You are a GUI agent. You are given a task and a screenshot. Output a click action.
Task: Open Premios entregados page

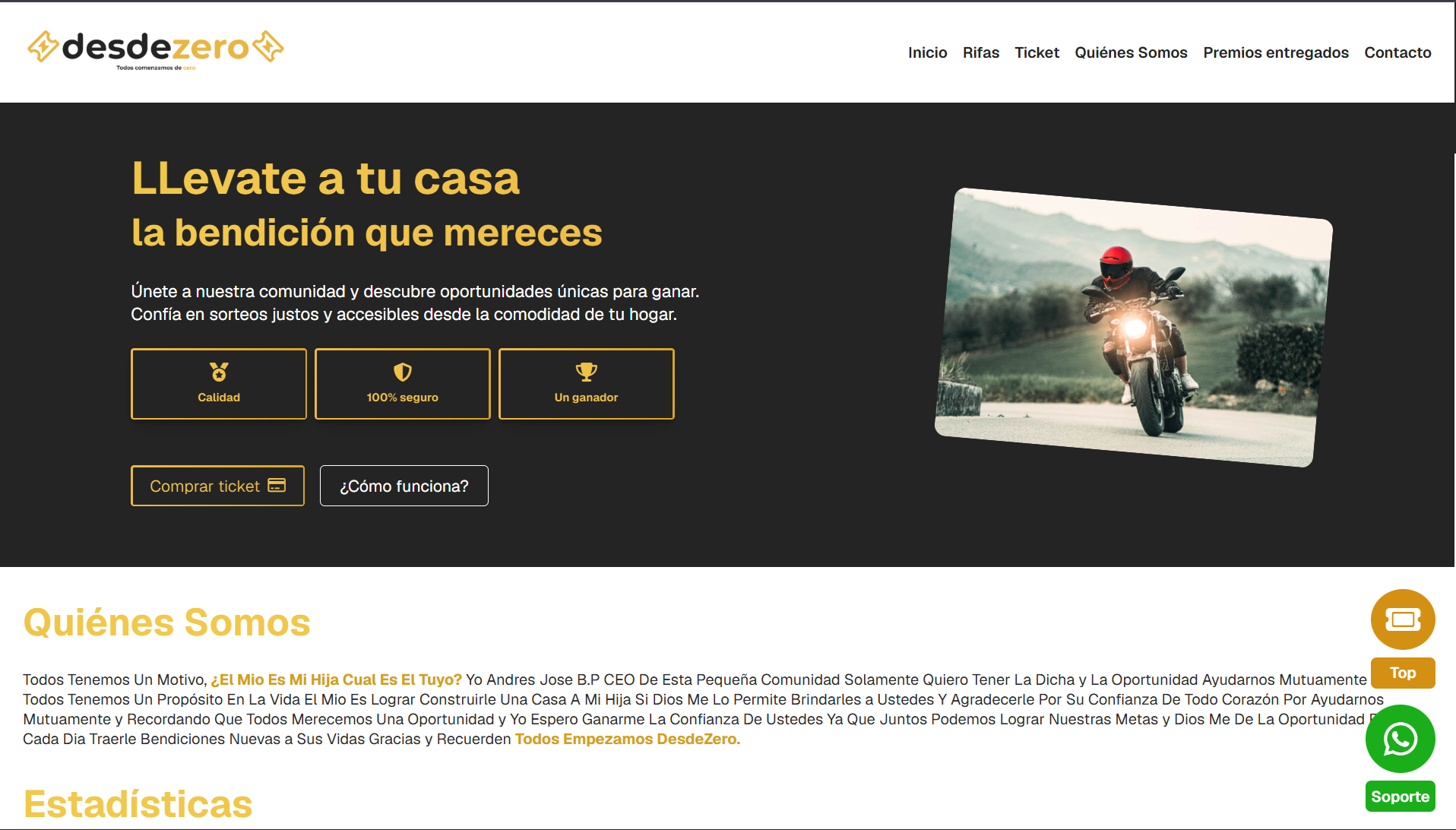point(1276,52)
